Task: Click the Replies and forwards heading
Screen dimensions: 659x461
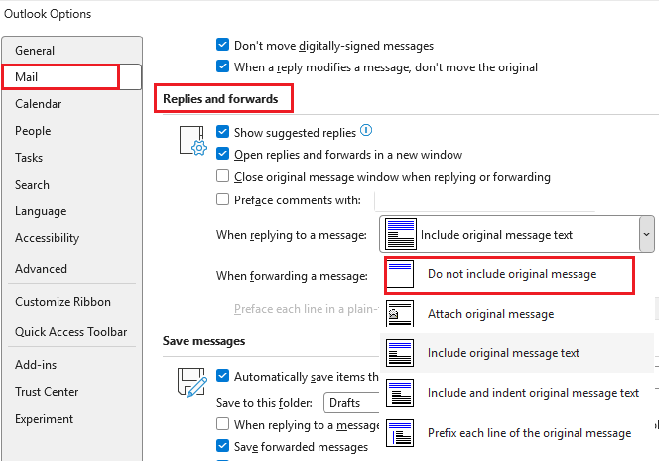Action: [221, 99]
